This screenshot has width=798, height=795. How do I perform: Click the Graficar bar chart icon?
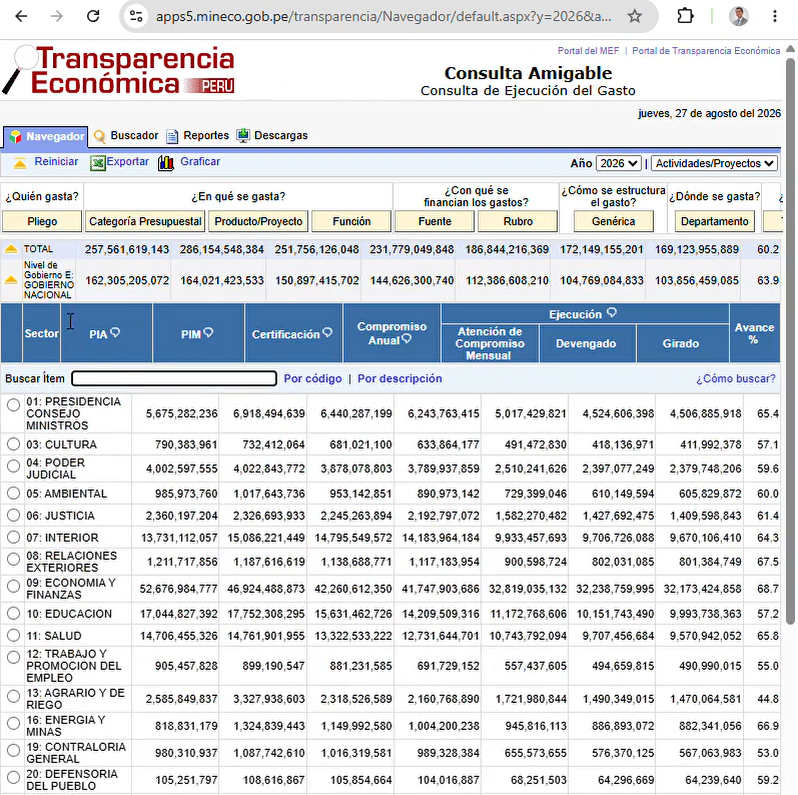pos(166,163)
